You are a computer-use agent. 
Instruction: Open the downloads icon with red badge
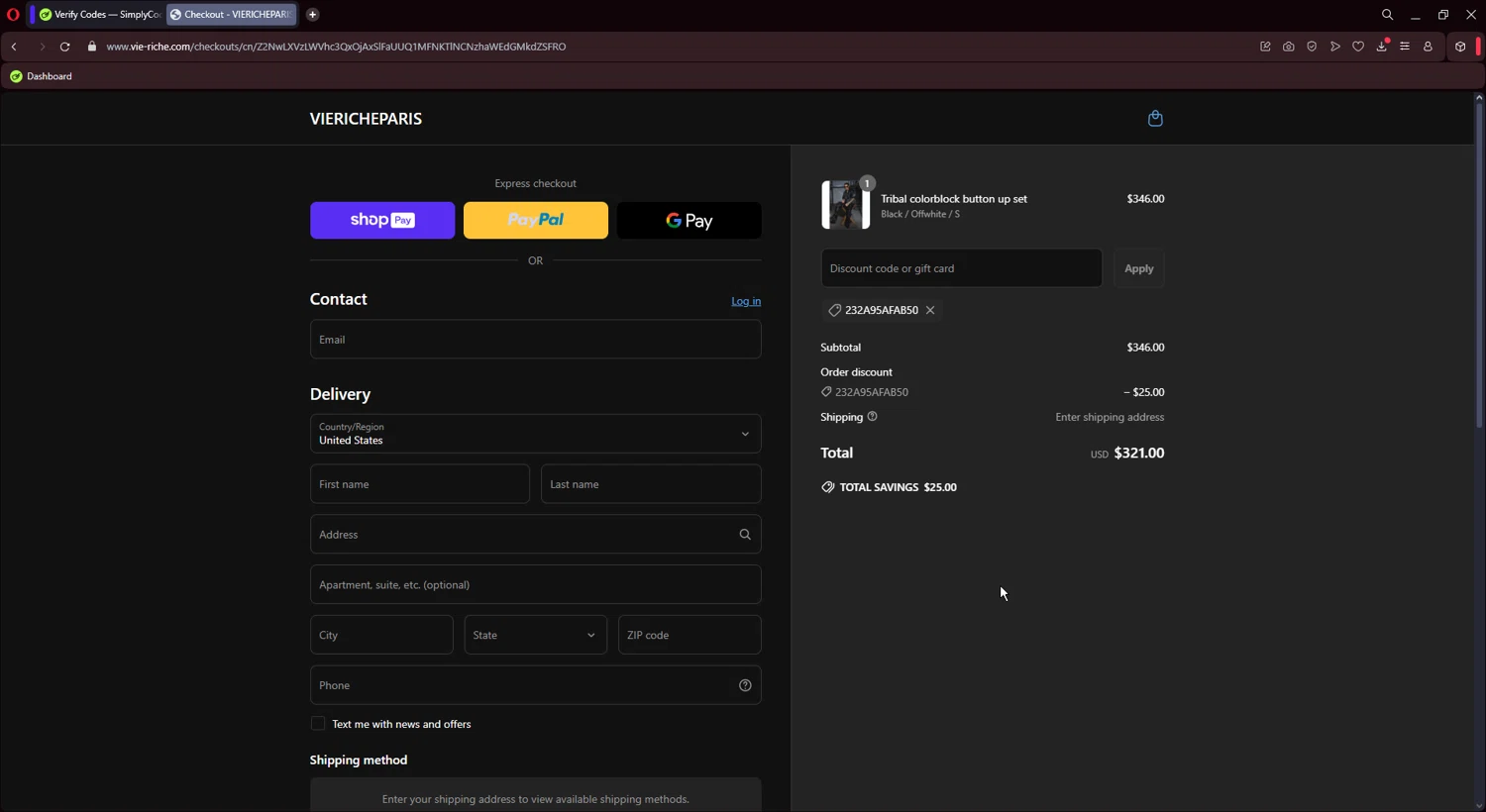pyautogui.click(x=1382, y=46)
